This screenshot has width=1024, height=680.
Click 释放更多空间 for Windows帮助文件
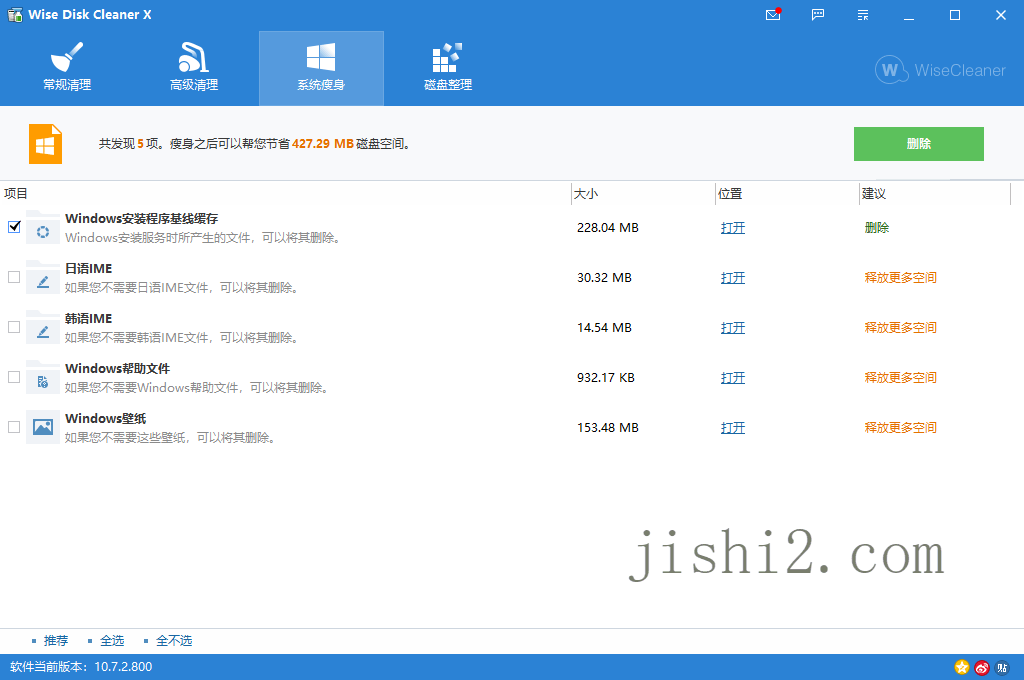[x=901, y=378]
